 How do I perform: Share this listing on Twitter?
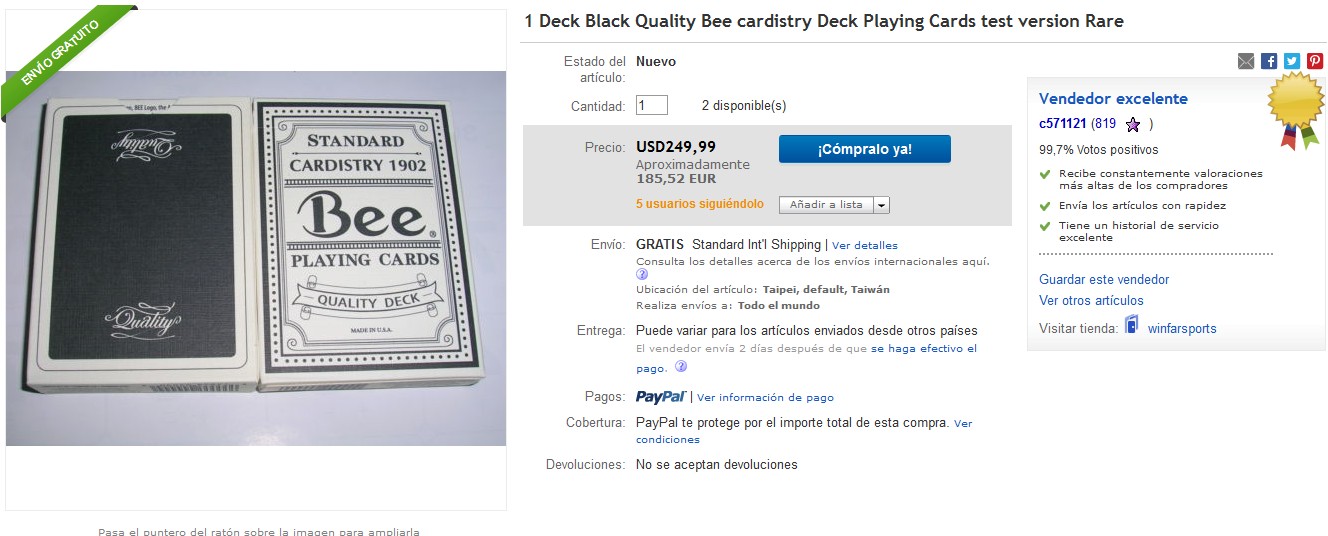pos(1292,61)
